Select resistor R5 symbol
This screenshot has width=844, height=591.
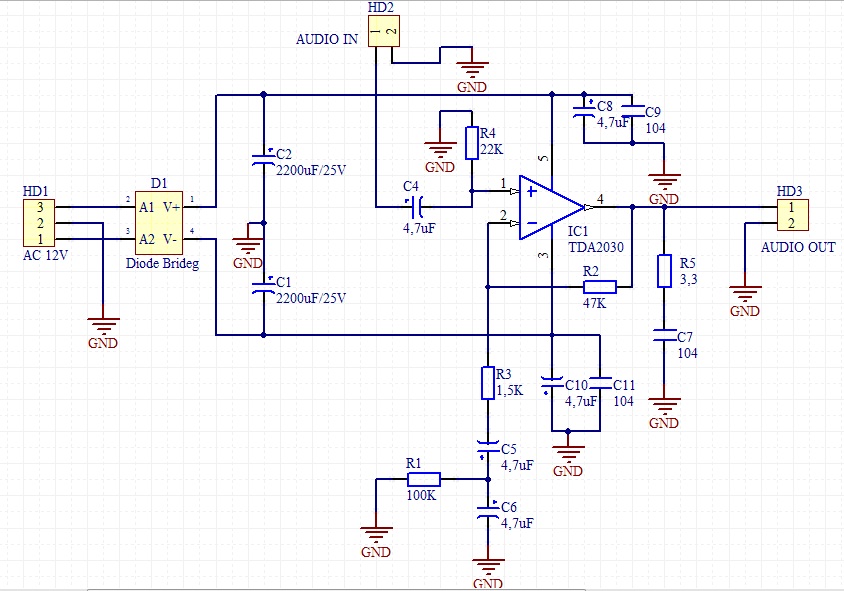[x=664, y=271]
